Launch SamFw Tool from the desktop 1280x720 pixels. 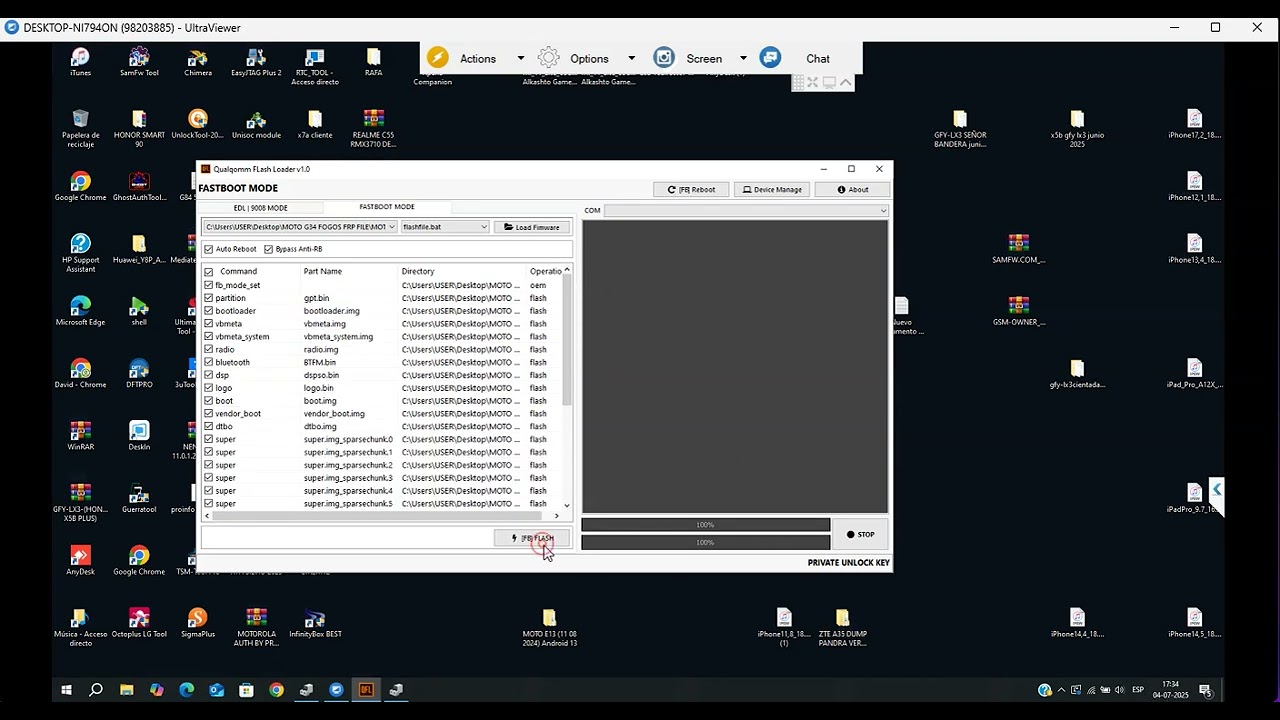(139, 62)
